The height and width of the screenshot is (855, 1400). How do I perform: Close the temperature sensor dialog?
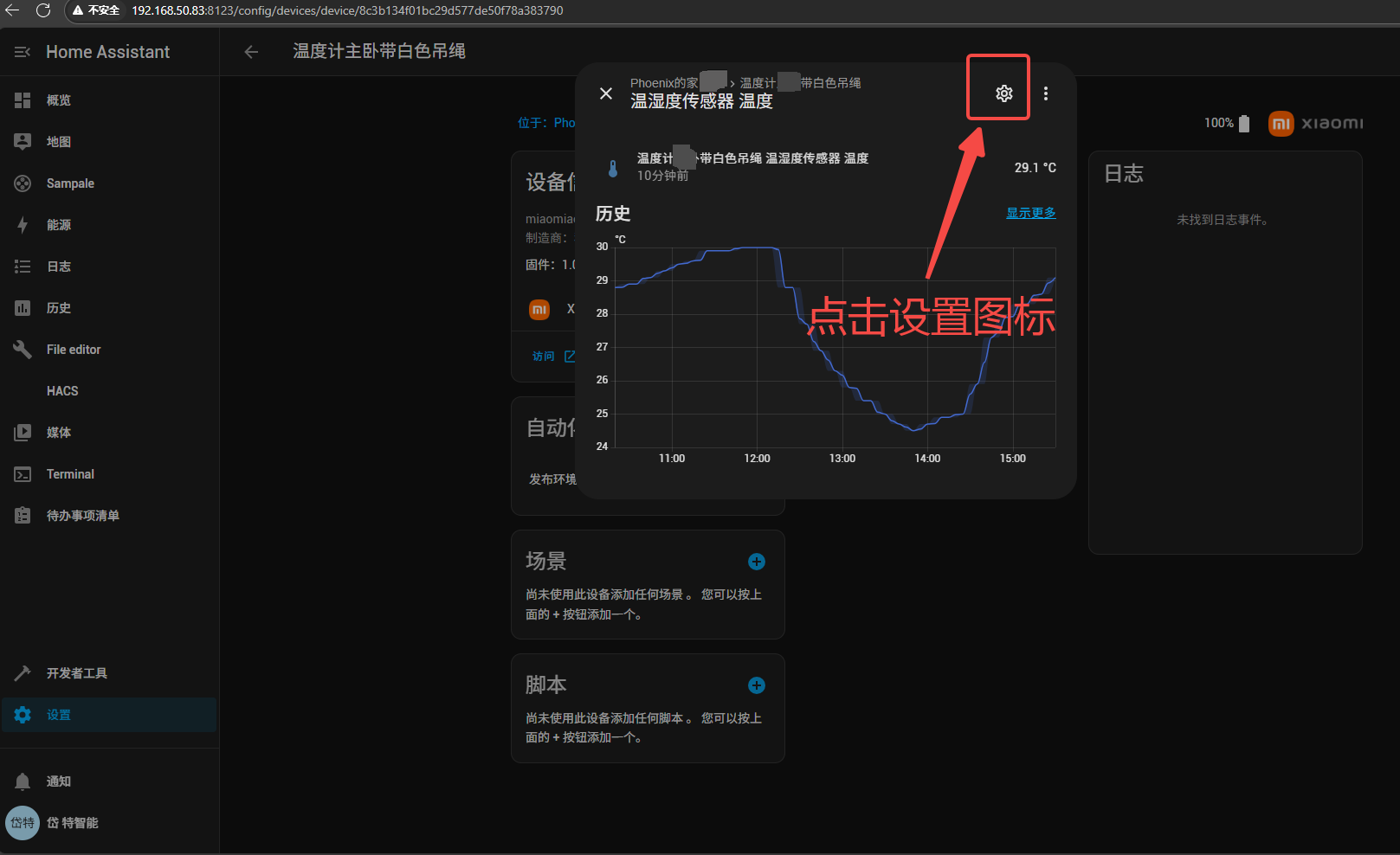(606, 93)
